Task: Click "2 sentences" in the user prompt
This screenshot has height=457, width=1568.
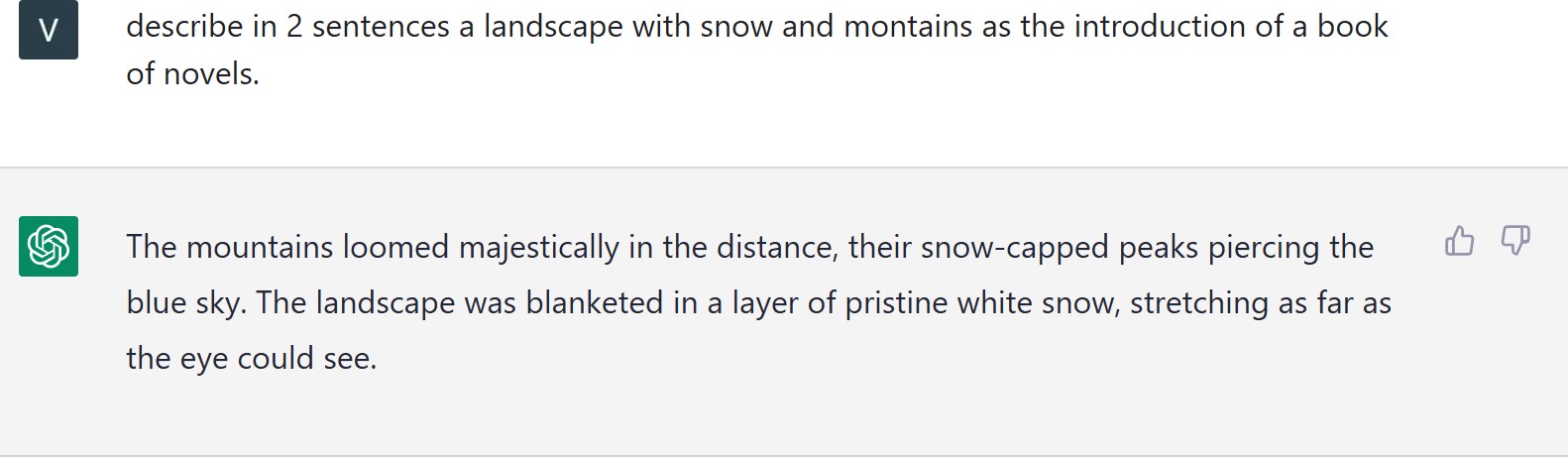Action: (x=368, y=27)
